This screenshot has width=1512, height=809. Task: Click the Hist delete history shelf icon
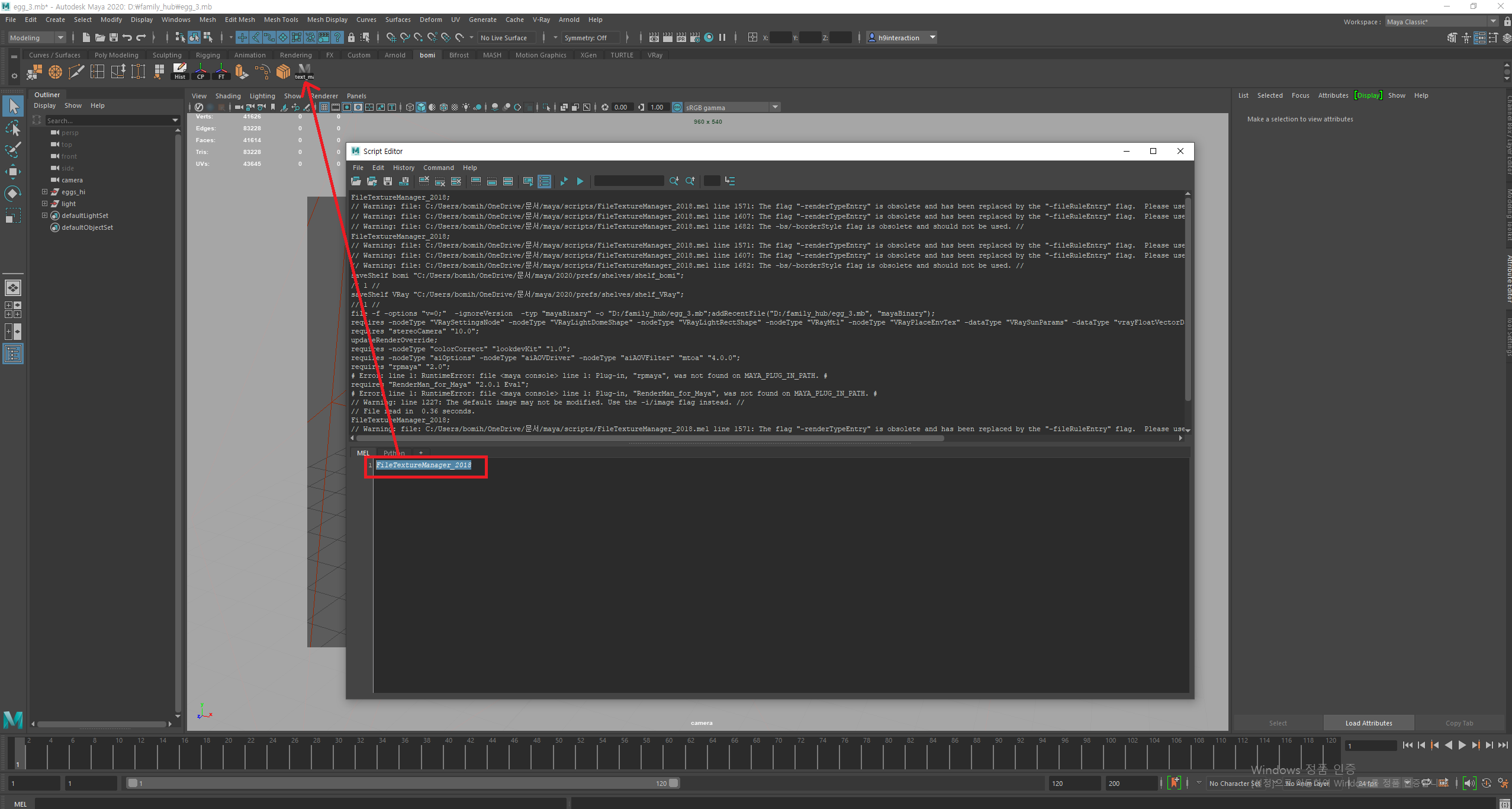(180, 72)
